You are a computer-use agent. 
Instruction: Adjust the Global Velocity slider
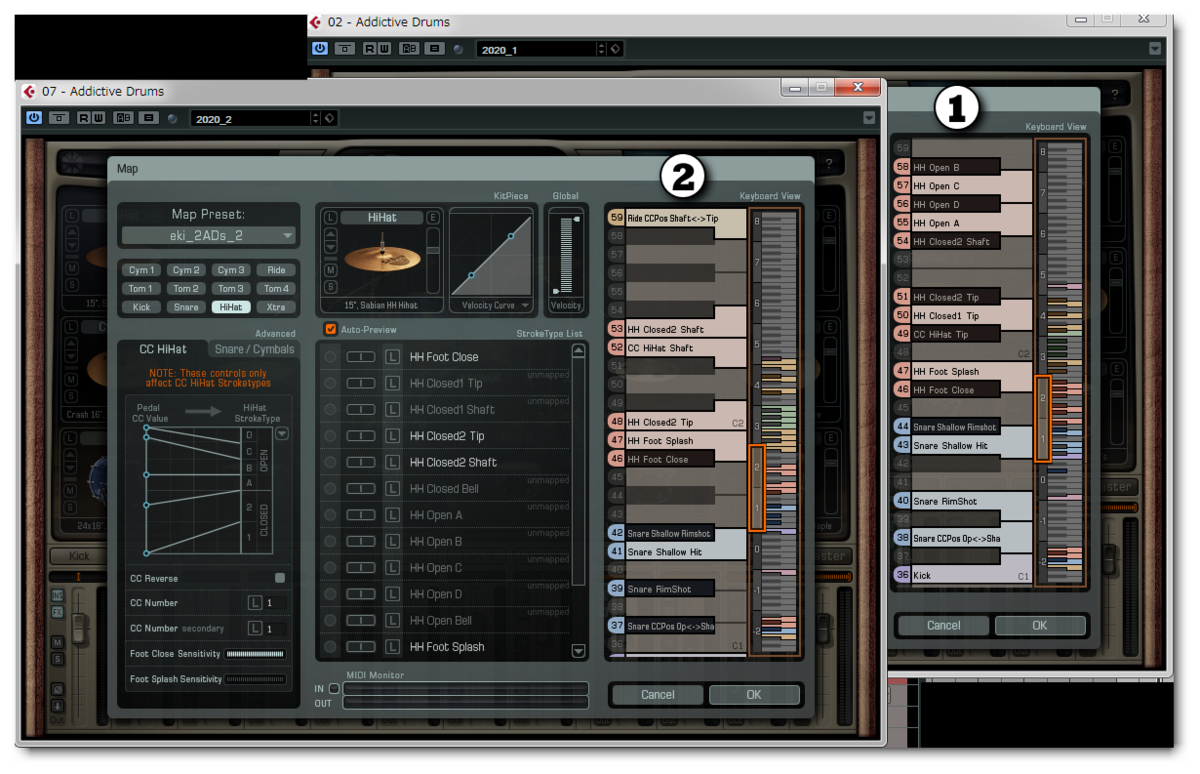pyautogui.click(x=565, y=253)
